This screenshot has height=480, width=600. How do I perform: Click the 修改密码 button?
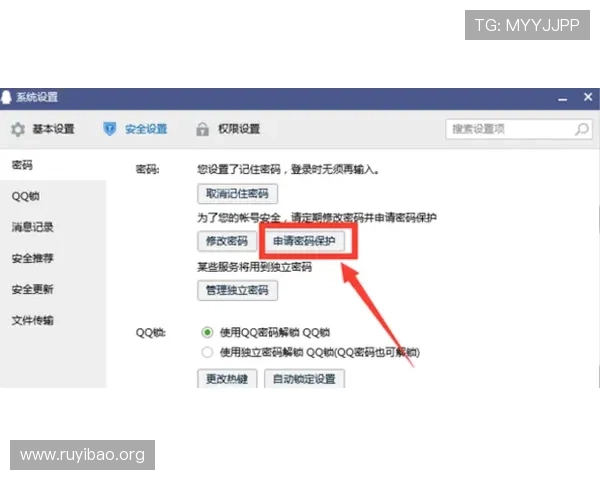click(227, 241)
